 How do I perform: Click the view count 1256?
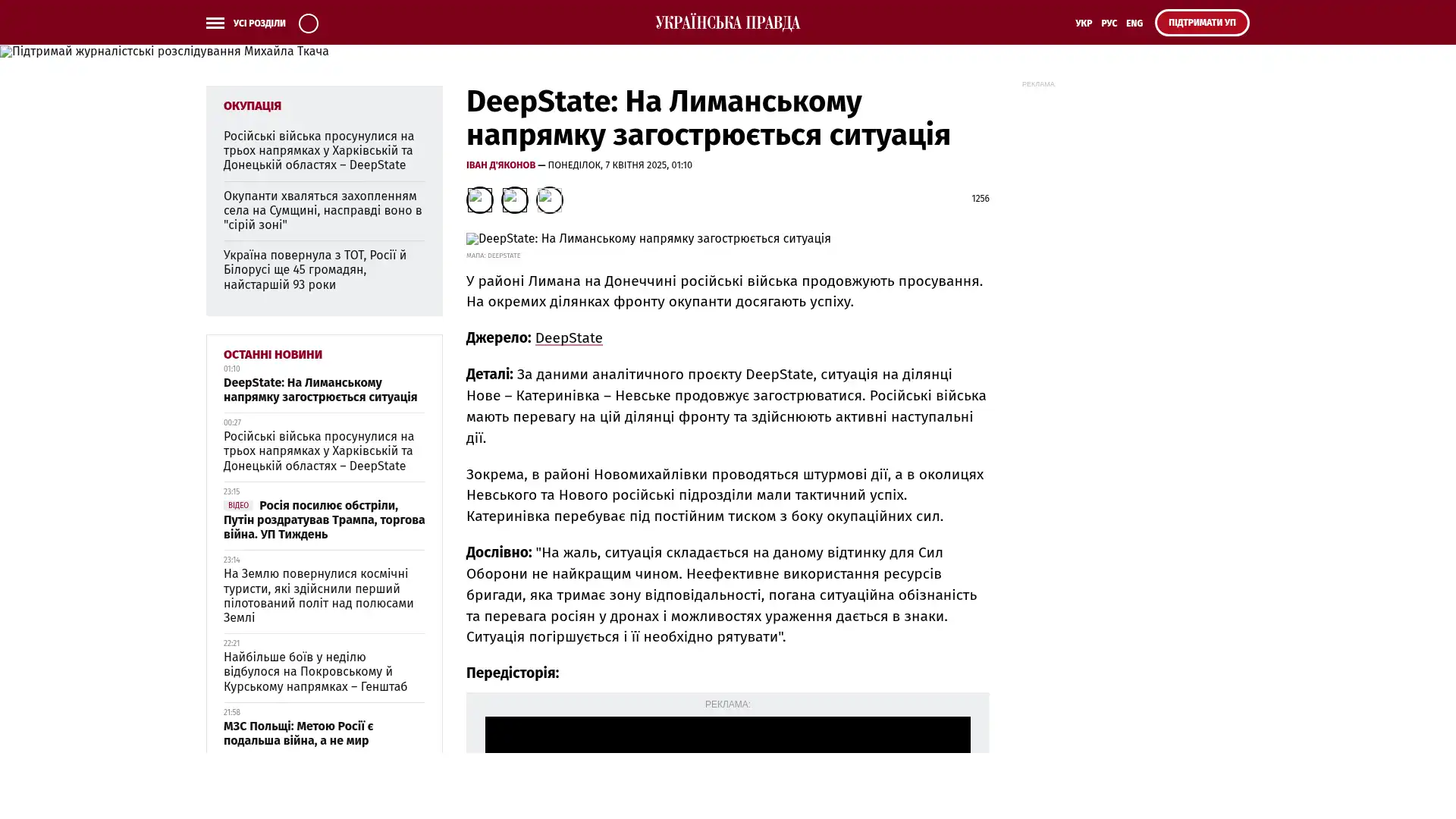980,199
